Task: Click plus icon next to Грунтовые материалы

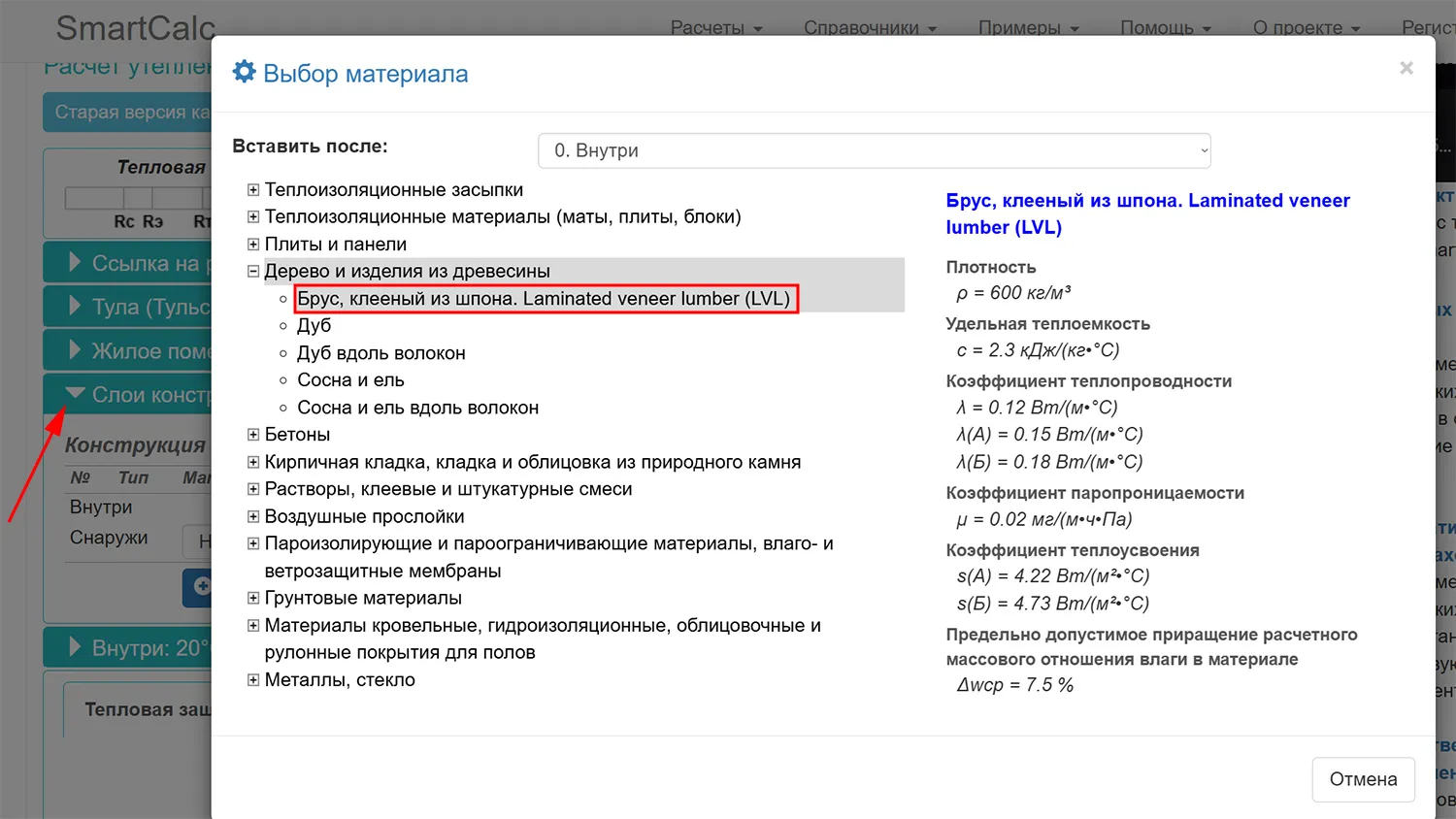Action: click(x=253, y=598)
